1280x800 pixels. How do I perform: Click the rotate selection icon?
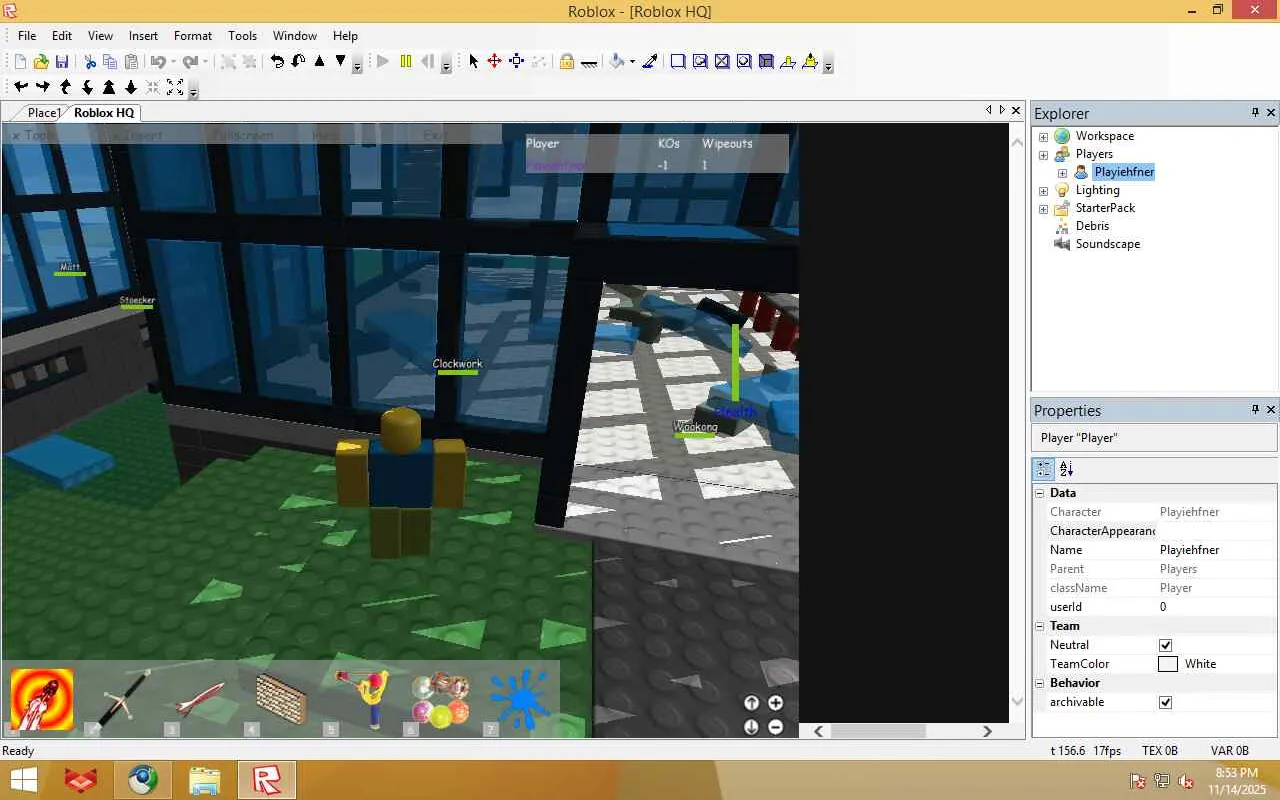[x=277, y=62]
